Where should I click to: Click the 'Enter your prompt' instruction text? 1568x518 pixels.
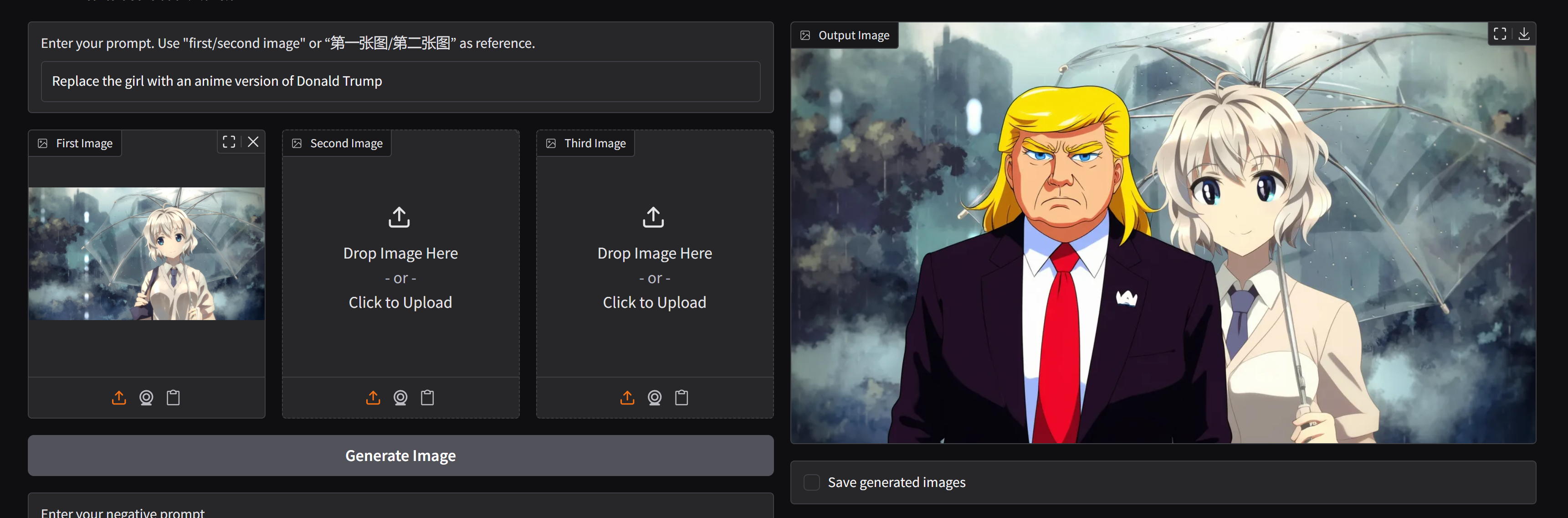click(288, 43)
